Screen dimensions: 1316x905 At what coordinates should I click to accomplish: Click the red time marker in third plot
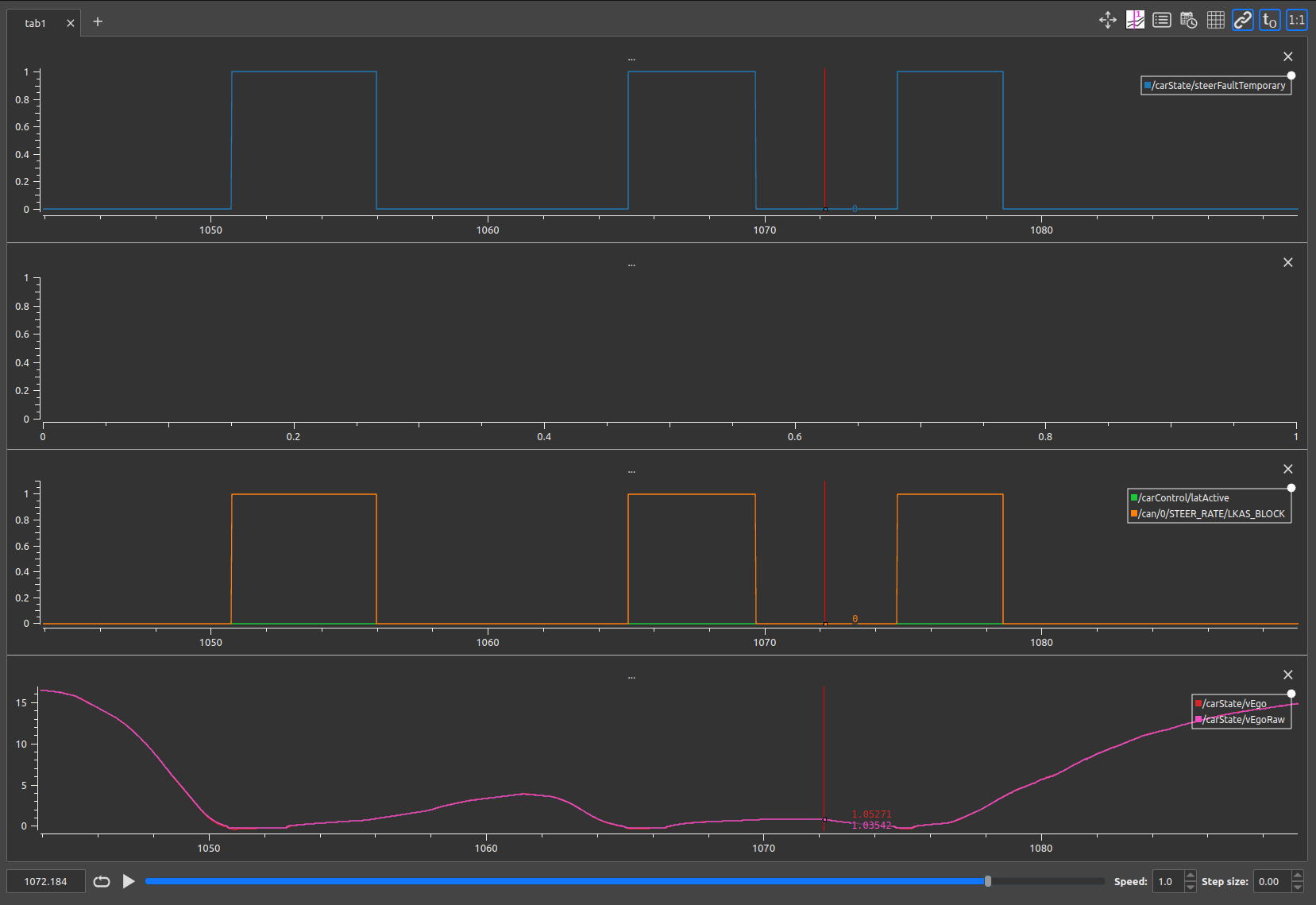[x=824, y=552]
